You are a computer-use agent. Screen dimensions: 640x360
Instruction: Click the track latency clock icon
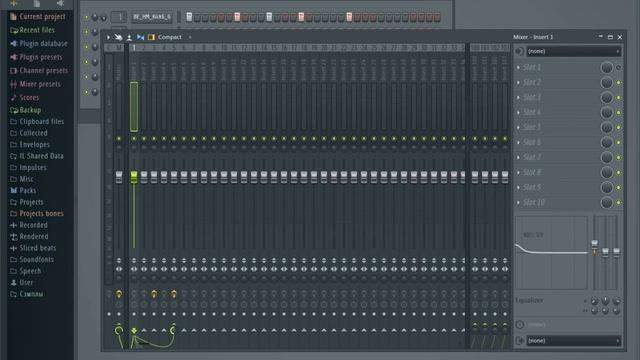click(520, 324)
